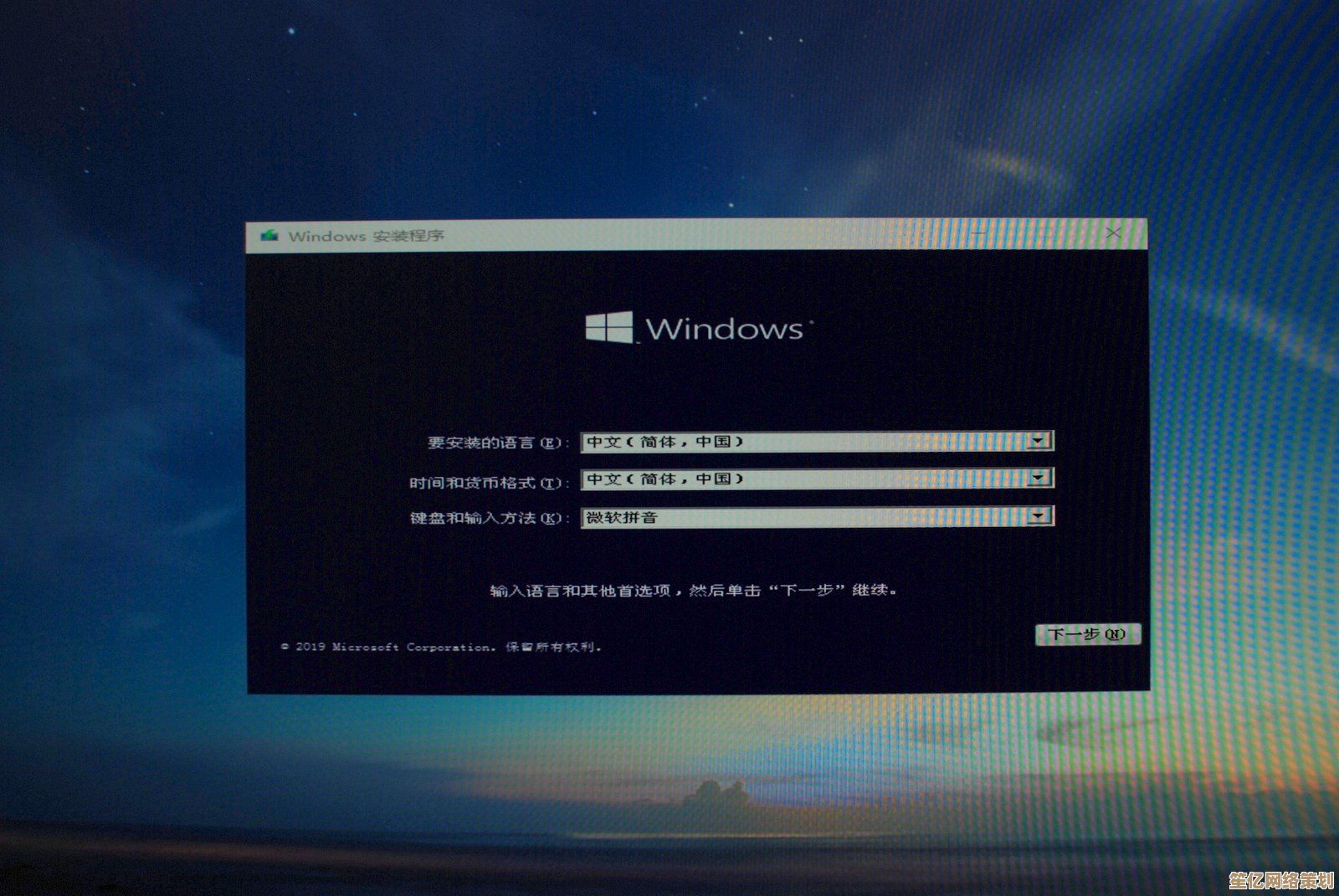Click the Windows wordmark text

(725, 329)
